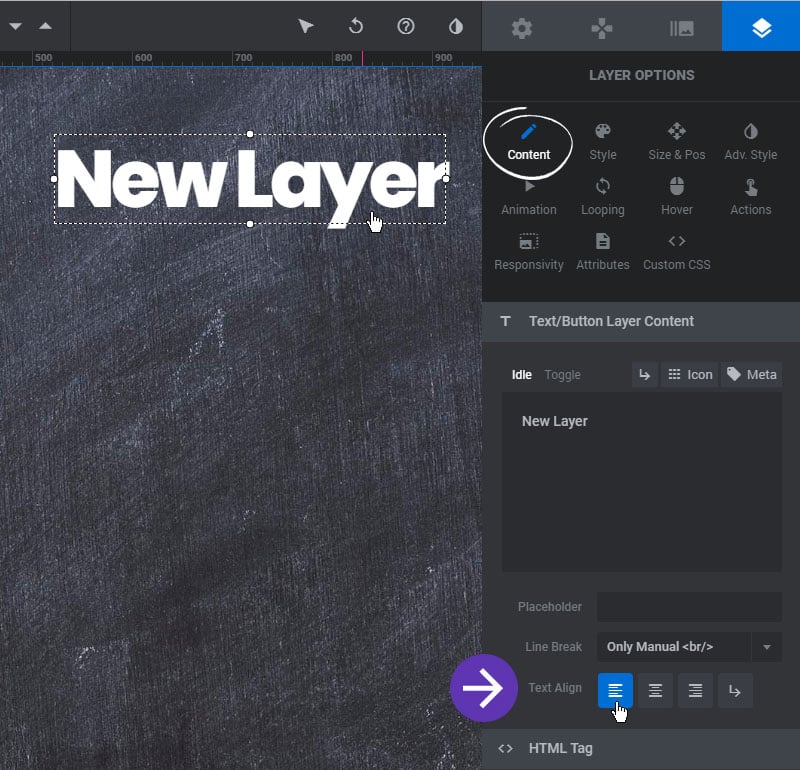
Task: Open the Hover options
Action: point(677,198)
